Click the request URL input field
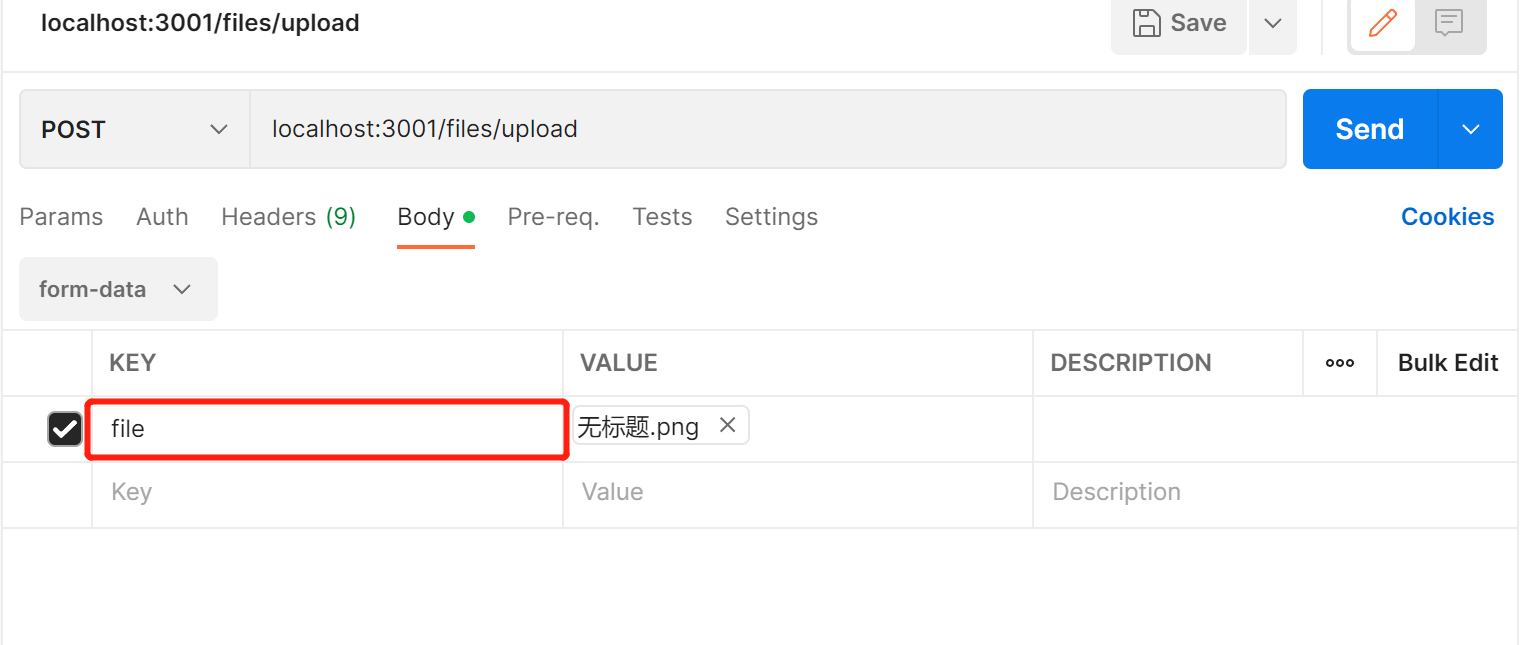The image size is (1539, 645). click(767, 129)
